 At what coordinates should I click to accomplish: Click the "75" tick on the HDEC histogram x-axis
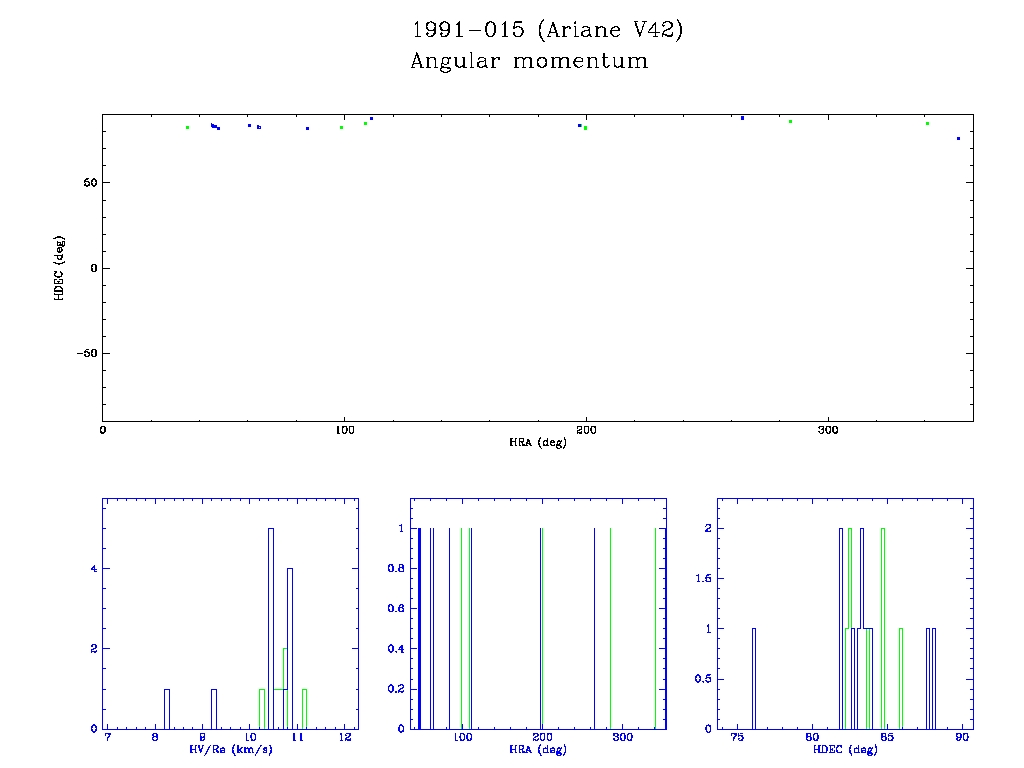737,737
